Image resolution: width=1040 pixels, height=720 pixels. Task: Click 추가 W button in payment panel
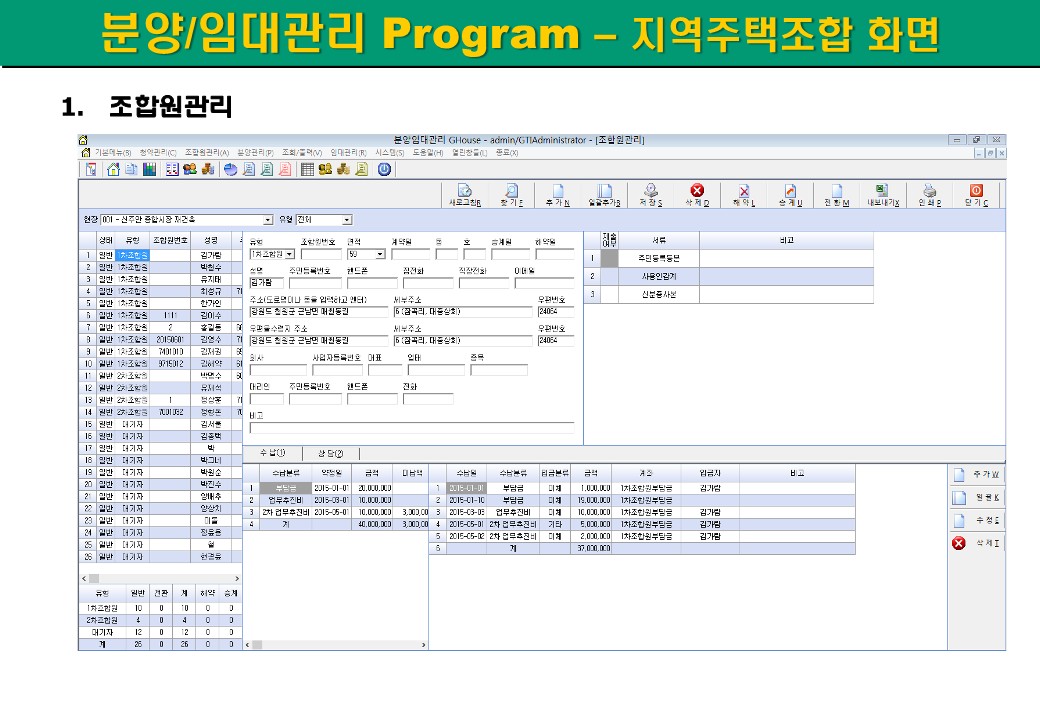[977, 474]
